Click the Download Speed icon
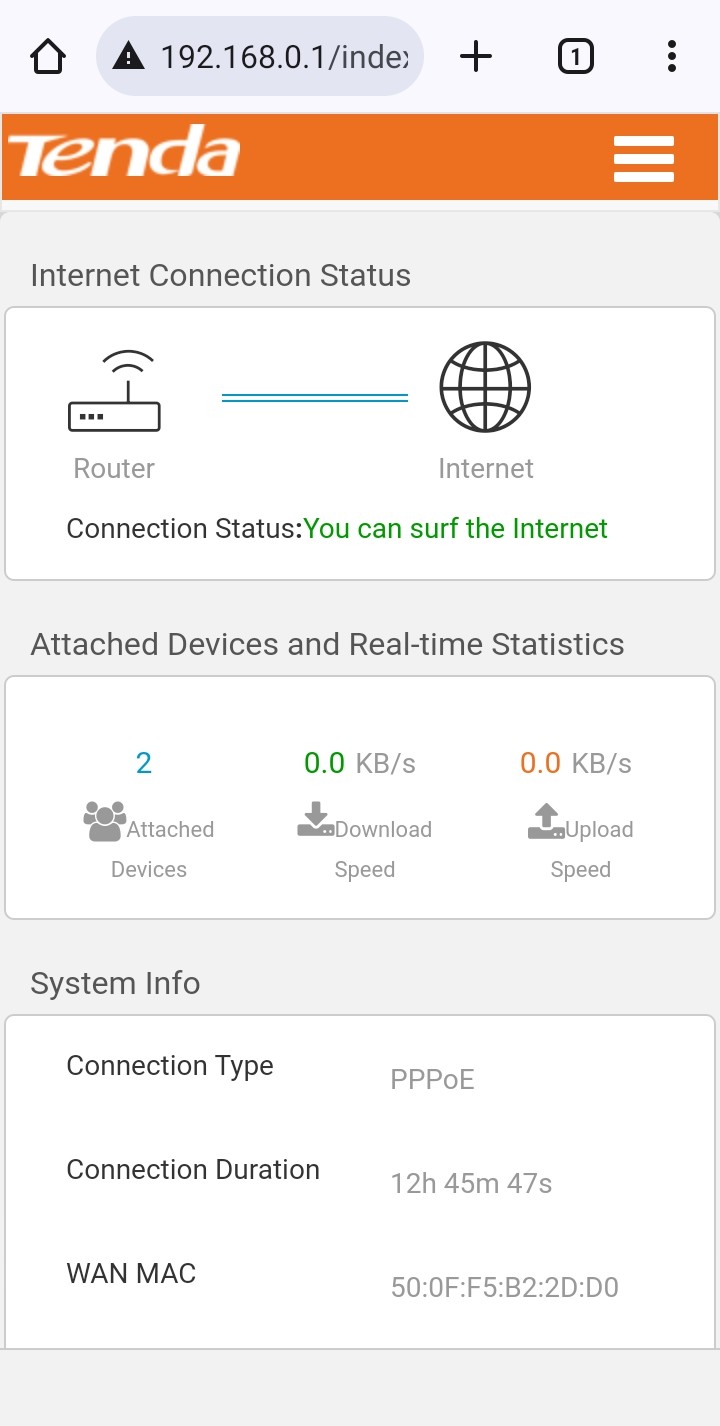The height and width of the screenshot is (1426, 720). [x=316, y=820]
